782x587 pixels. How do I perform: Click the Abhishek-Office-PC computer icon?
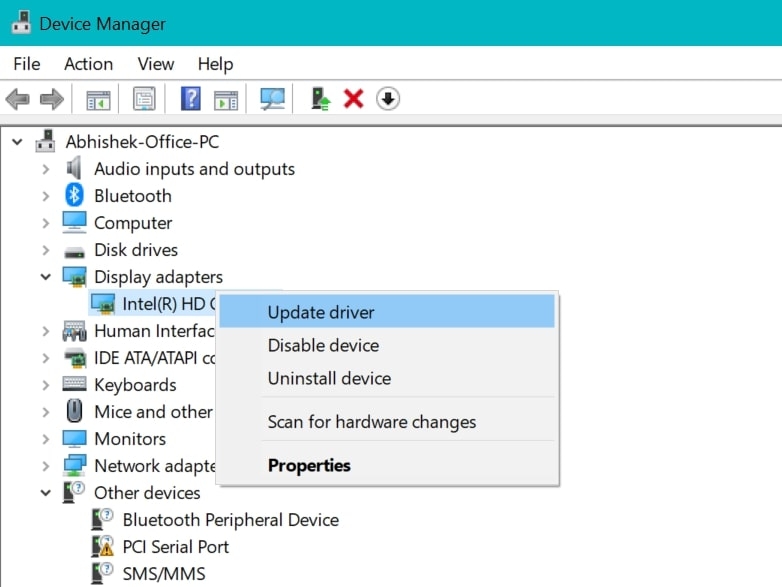coord(45,141)
